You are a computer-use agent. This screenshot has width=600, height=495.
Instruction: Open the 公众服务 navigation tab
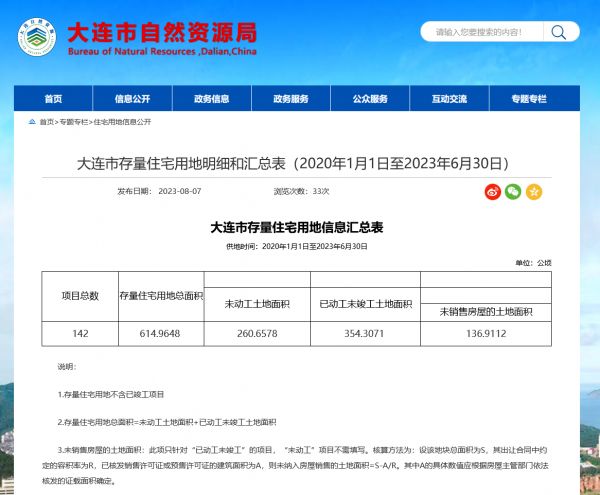370,99
